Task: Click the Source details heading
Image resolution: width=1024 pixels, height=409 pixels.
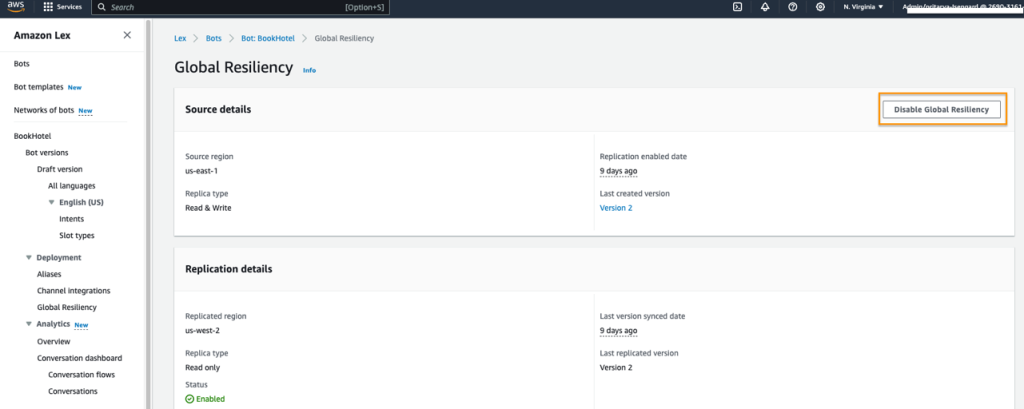Action: 218,110
